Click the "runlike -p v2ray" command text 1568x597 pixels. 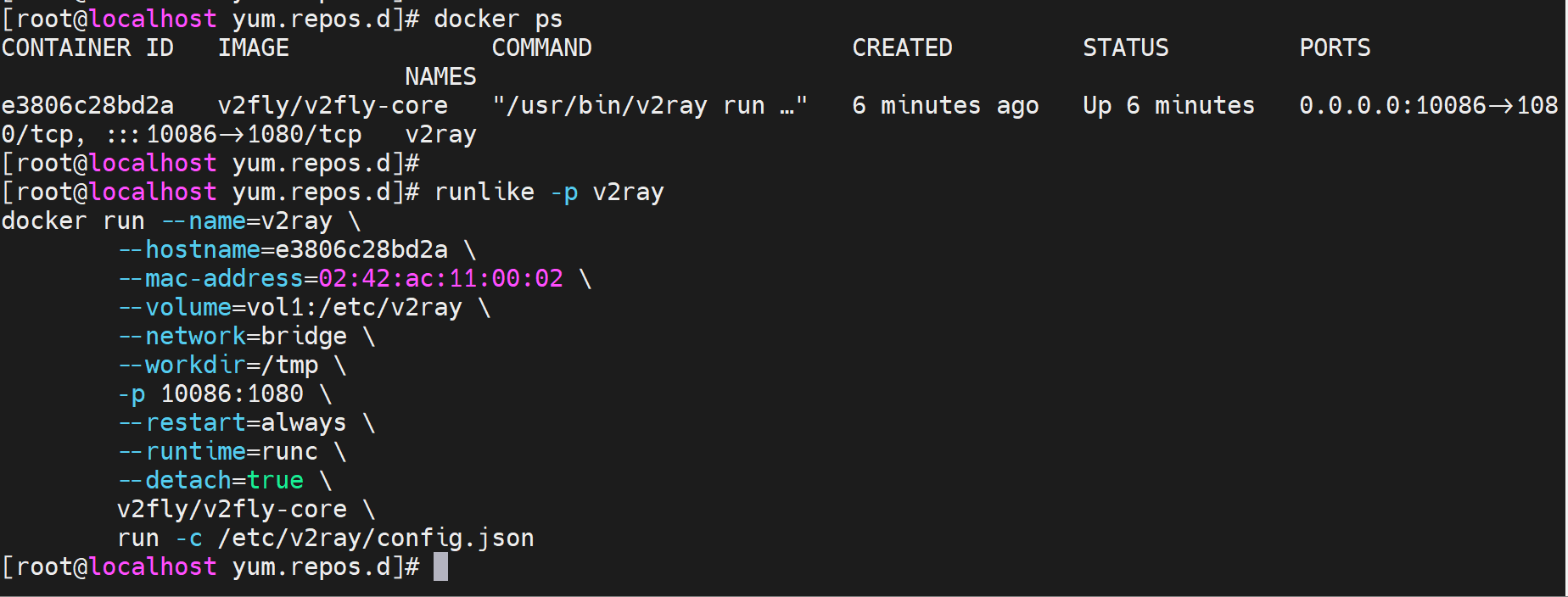coord(548,192)
